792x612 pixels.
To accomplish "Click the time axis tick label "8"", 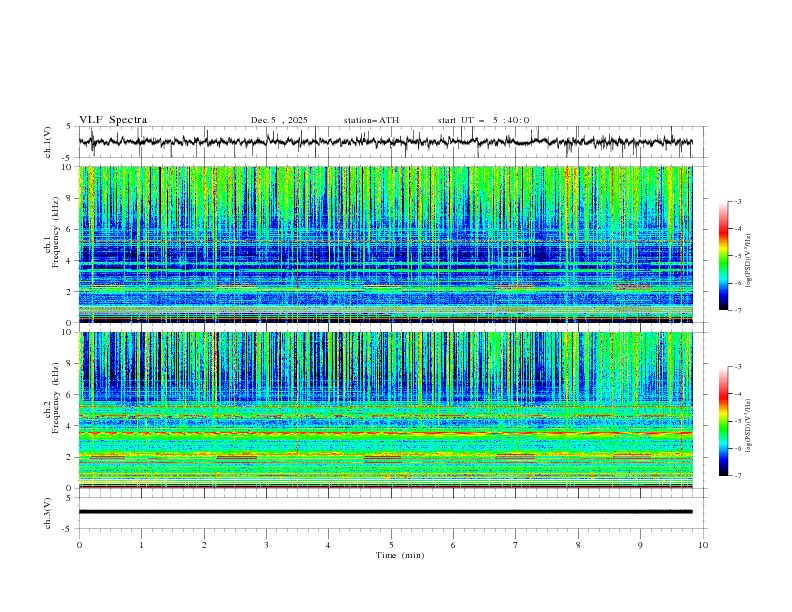I will pos(578,545).
